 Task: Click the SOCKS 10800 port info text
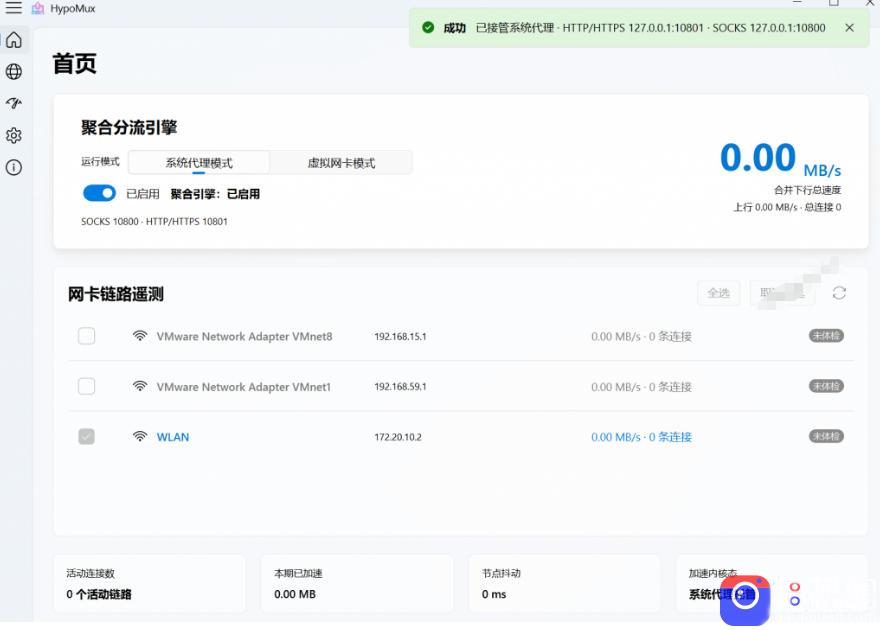point(154,222)
